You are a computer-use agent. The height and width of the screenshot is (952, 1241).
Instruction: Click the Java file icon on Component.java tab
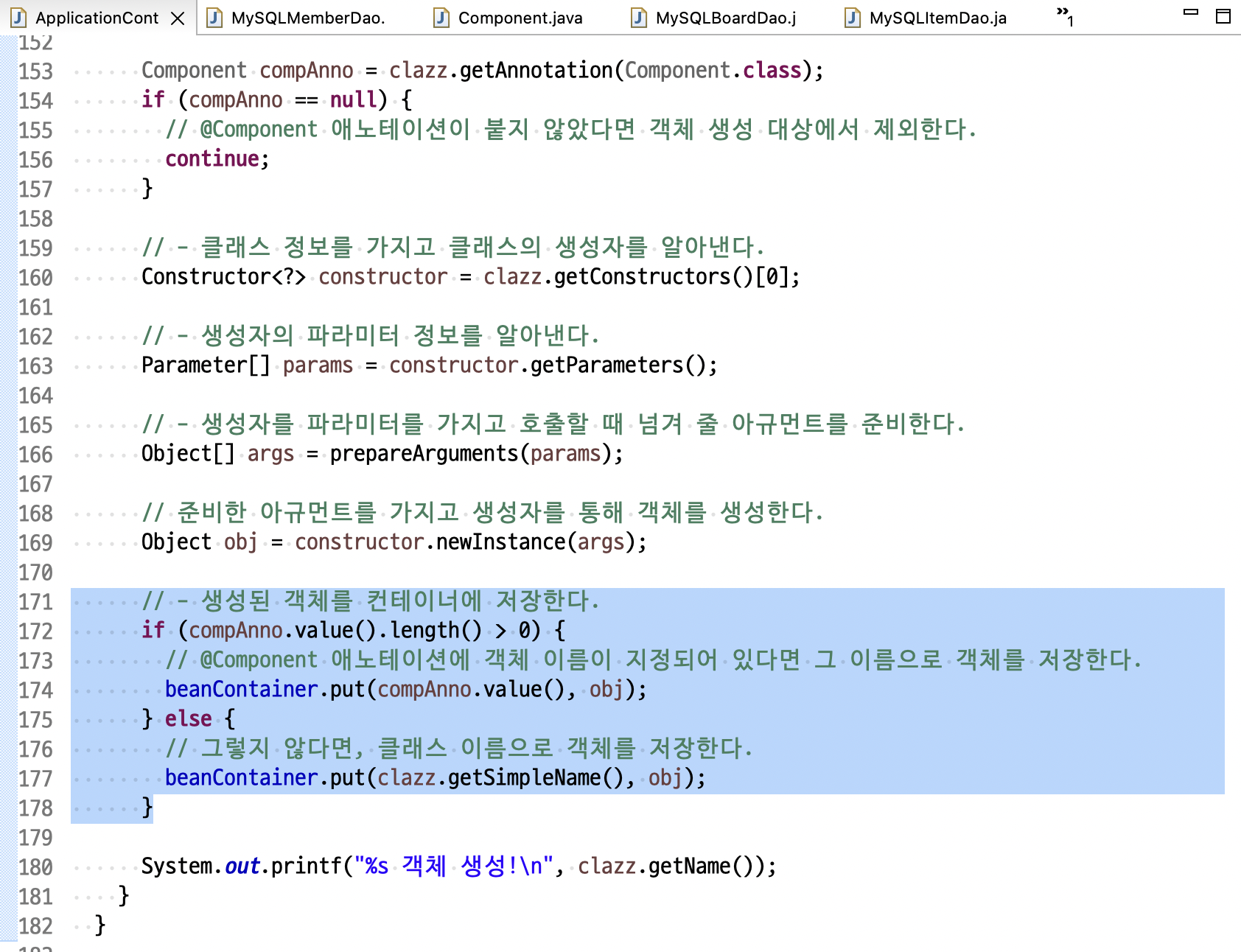[441, 18]
